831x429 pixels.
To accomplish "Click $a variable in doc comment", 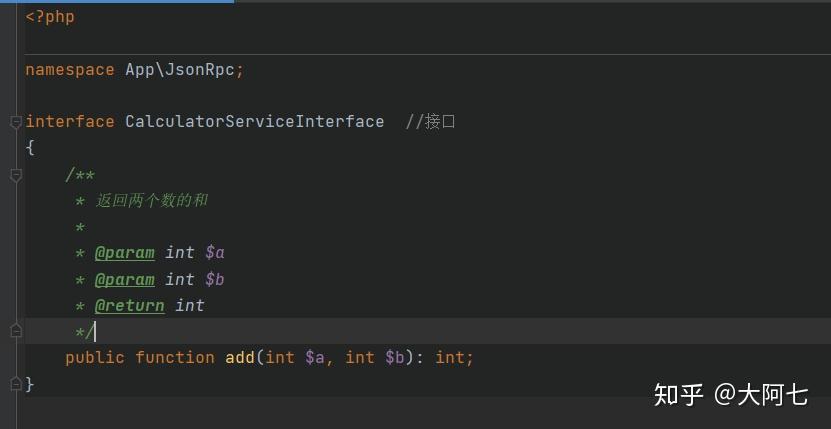I will click(x=215, y=253).
